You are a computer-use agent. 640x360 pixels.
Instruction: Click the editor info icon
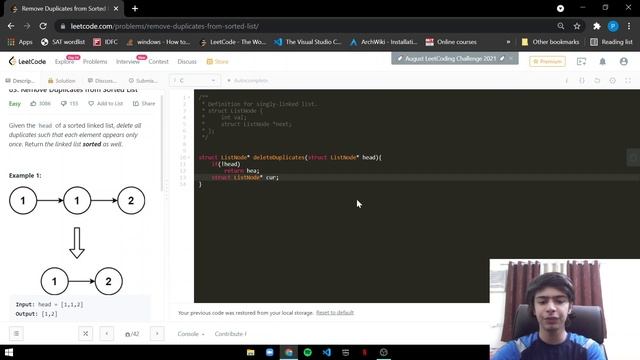pos(567,81)
